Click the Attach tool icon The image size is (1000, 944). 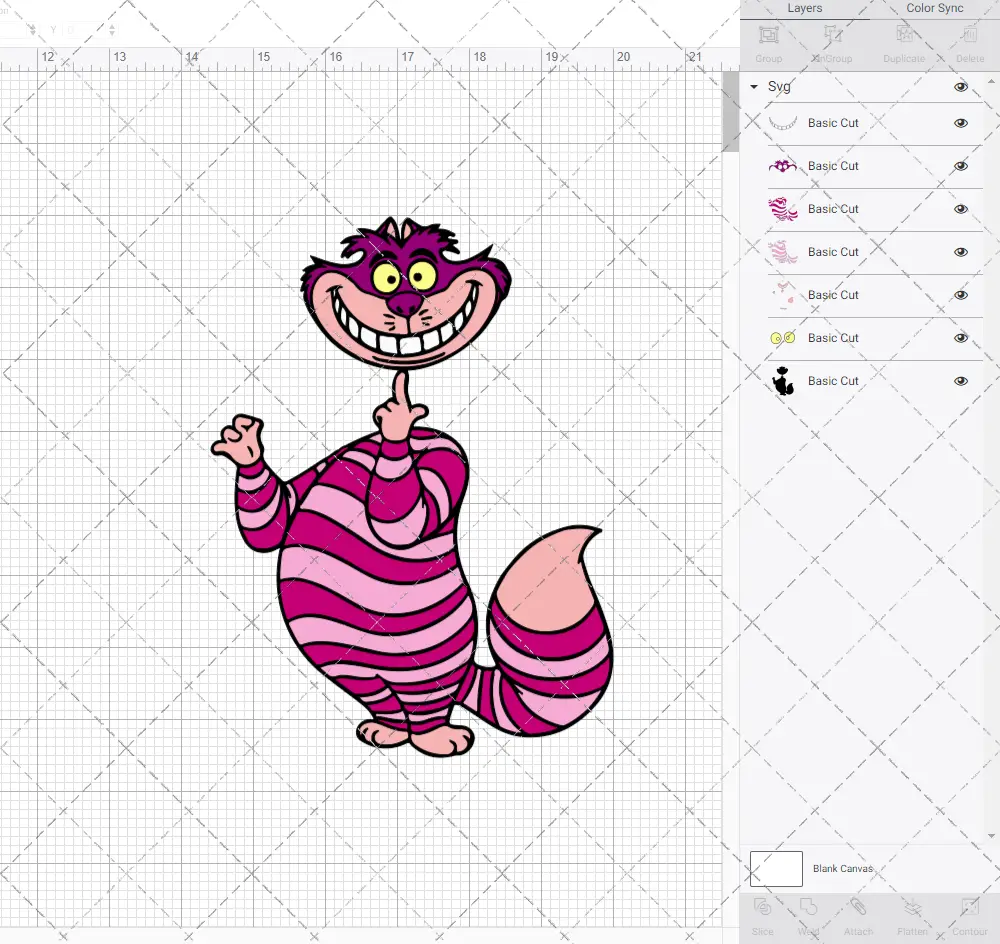[x=858, y=907]
